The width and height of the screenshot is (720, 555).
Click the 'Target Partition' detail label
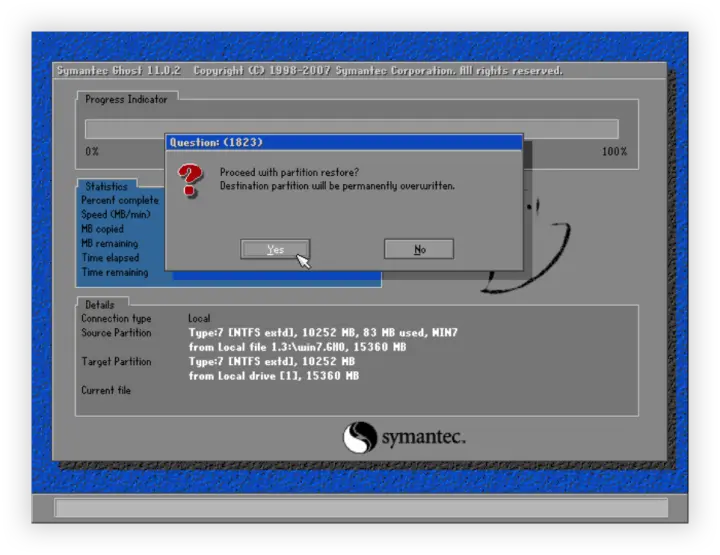pyautogui.click(x=116, y=361)
